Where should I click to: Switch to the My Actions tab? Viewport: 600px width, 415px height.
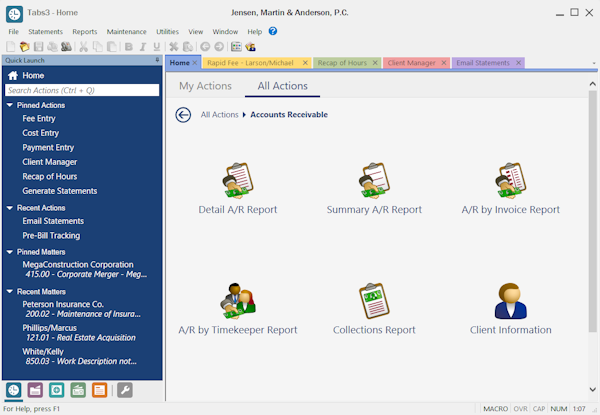coord(205,86)
